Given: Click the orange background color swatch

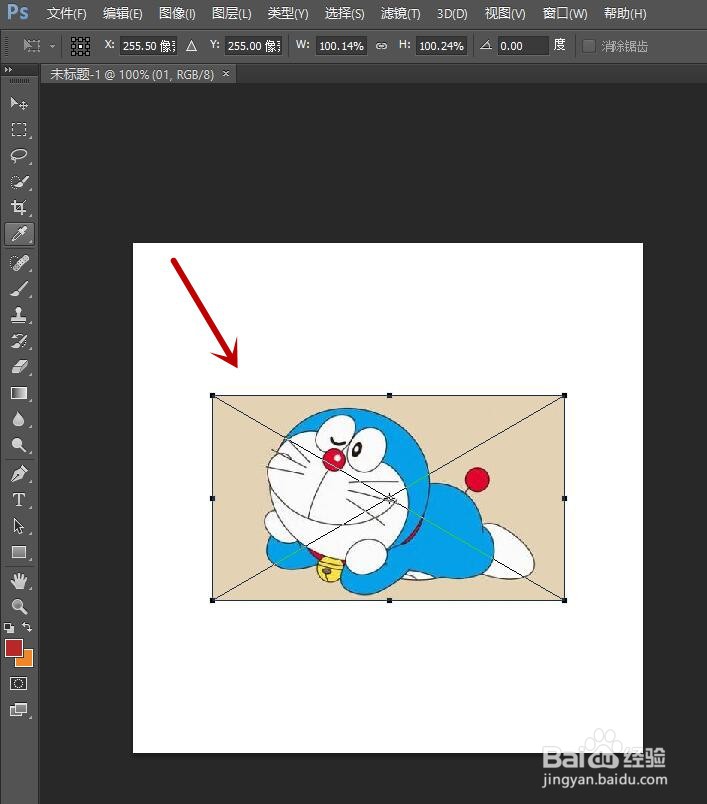Looking at the screenshot, I should (27, 659).
